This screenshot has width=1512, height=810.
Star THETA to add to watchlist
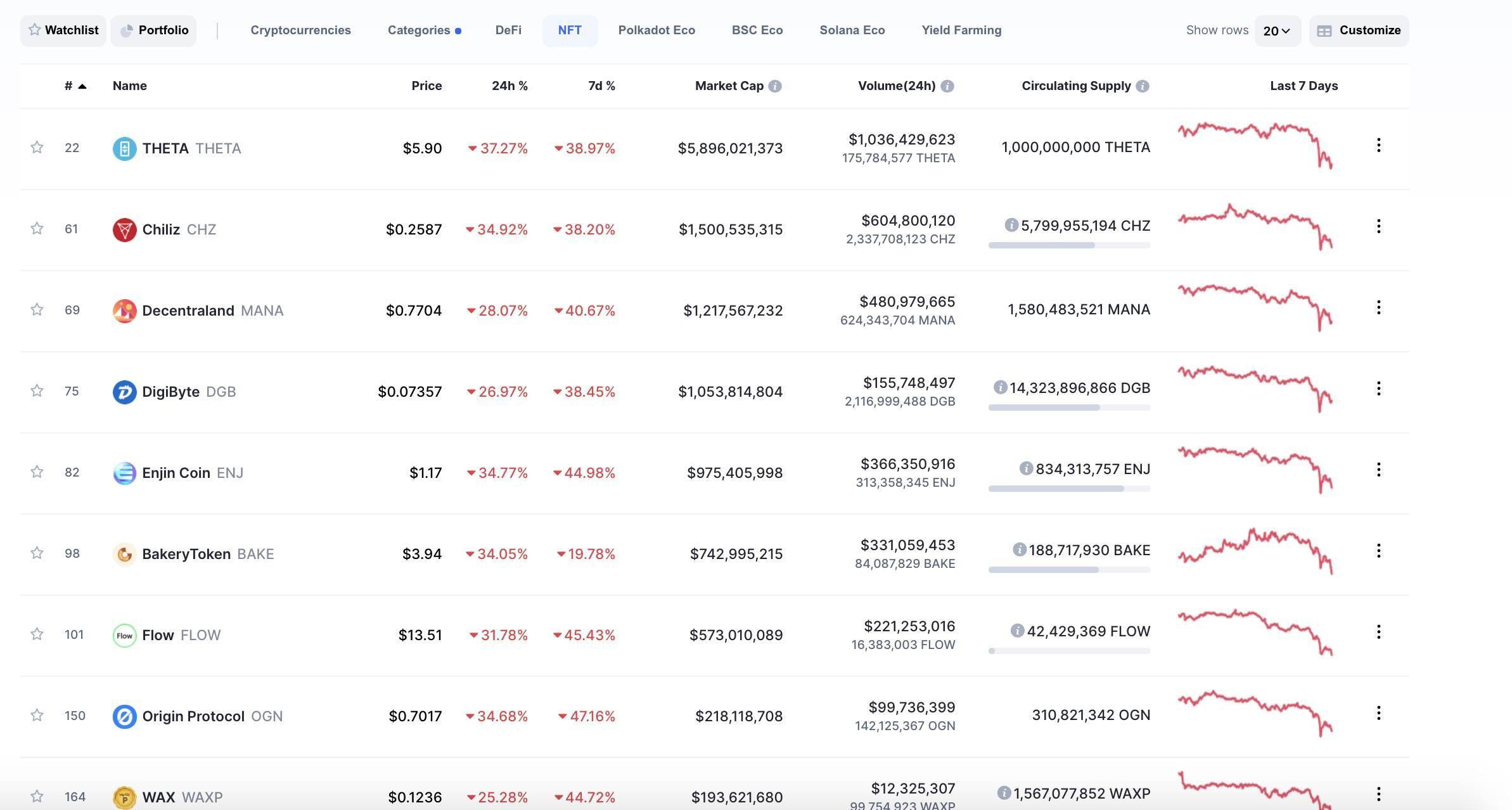pyautogui.click(x=37, y=148)
